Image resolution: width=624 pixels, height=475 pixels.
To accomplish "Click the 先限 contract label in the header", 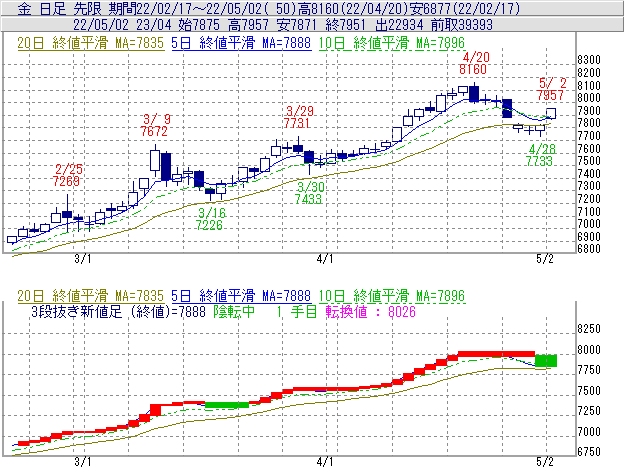I will (x=87, y=8).
